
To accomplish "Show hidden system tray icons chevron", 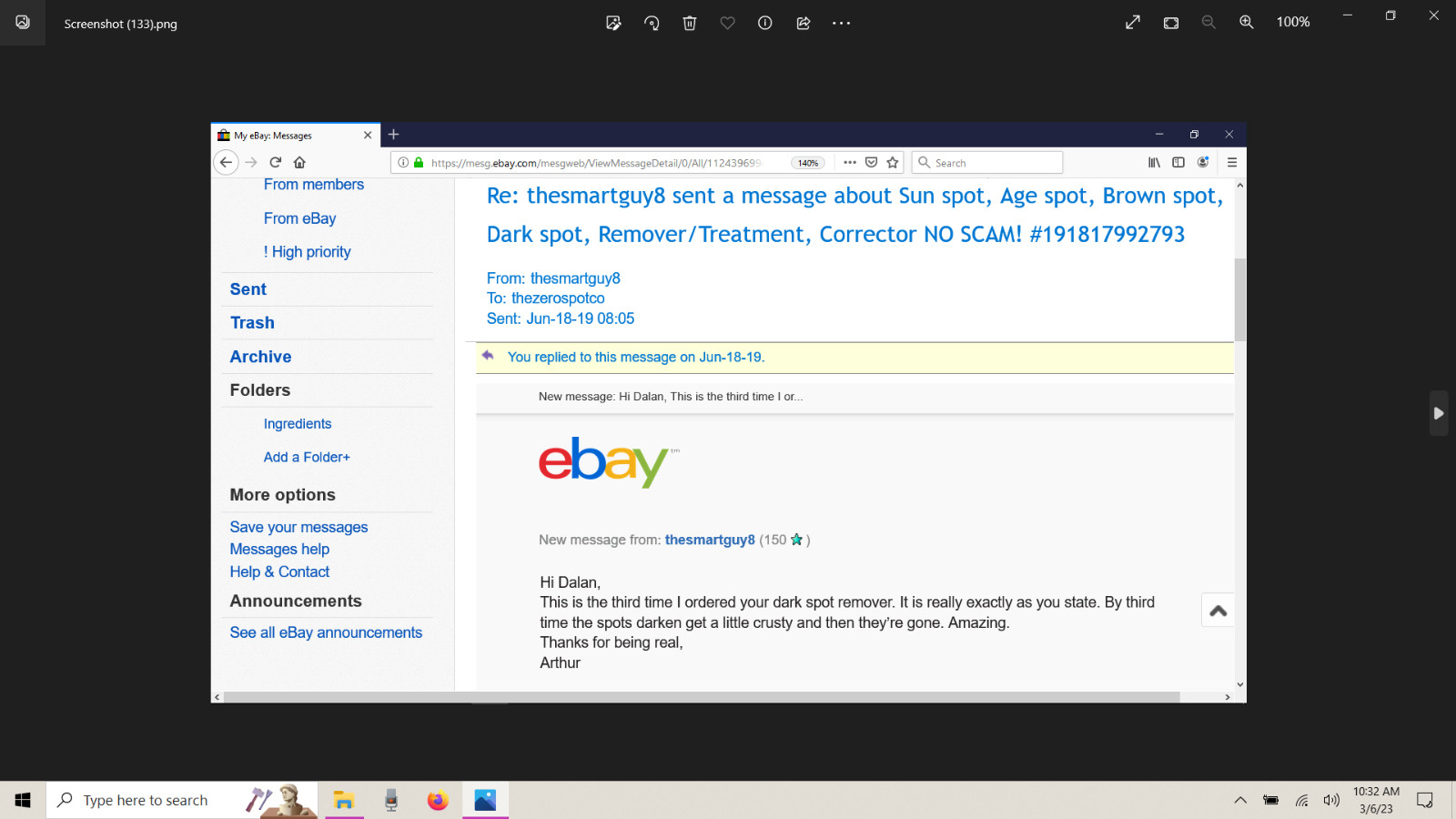I will click(1240, 800).
